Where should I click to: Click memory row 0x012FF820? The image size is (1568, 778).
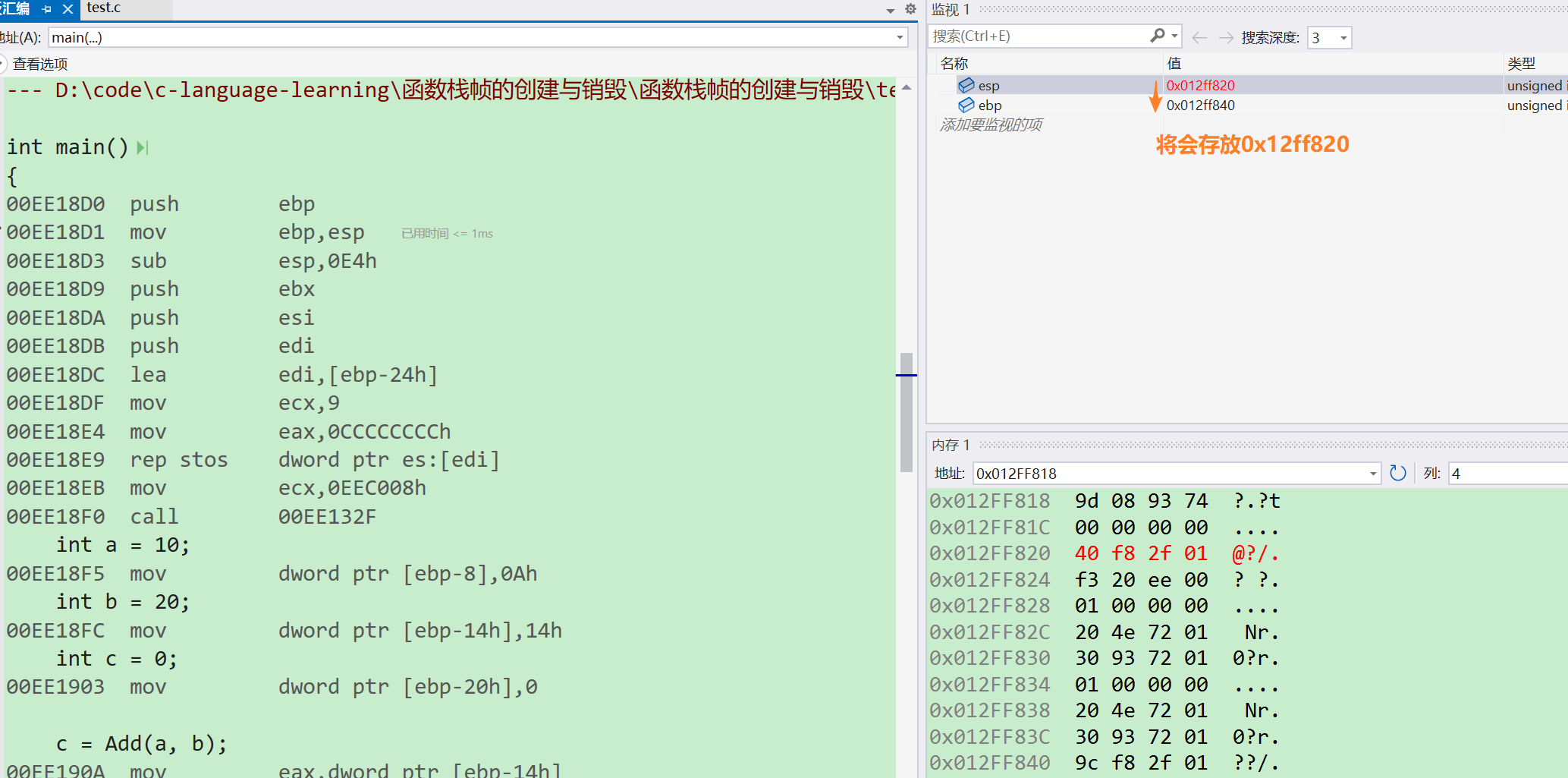click(1105, 553)
